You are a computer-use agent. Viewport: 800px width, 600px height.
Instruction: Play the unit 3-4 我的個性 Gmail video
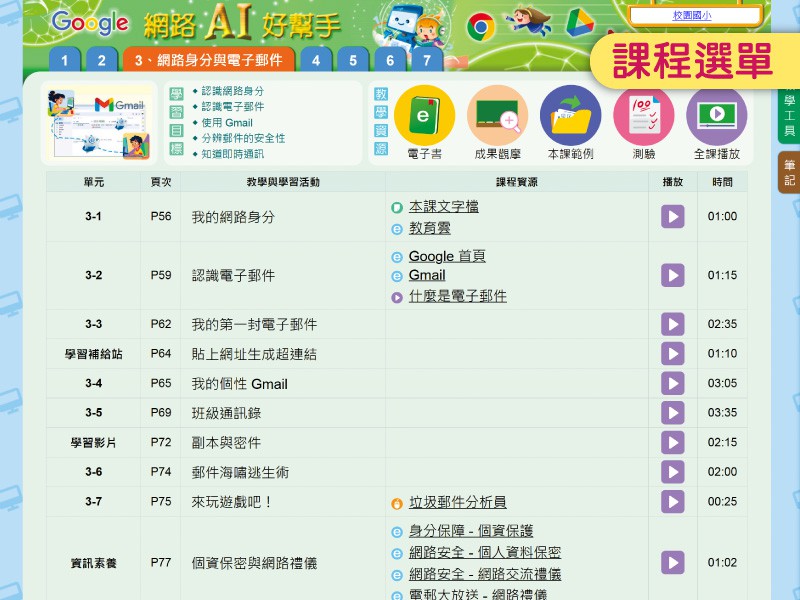click(x=672, y=384)
